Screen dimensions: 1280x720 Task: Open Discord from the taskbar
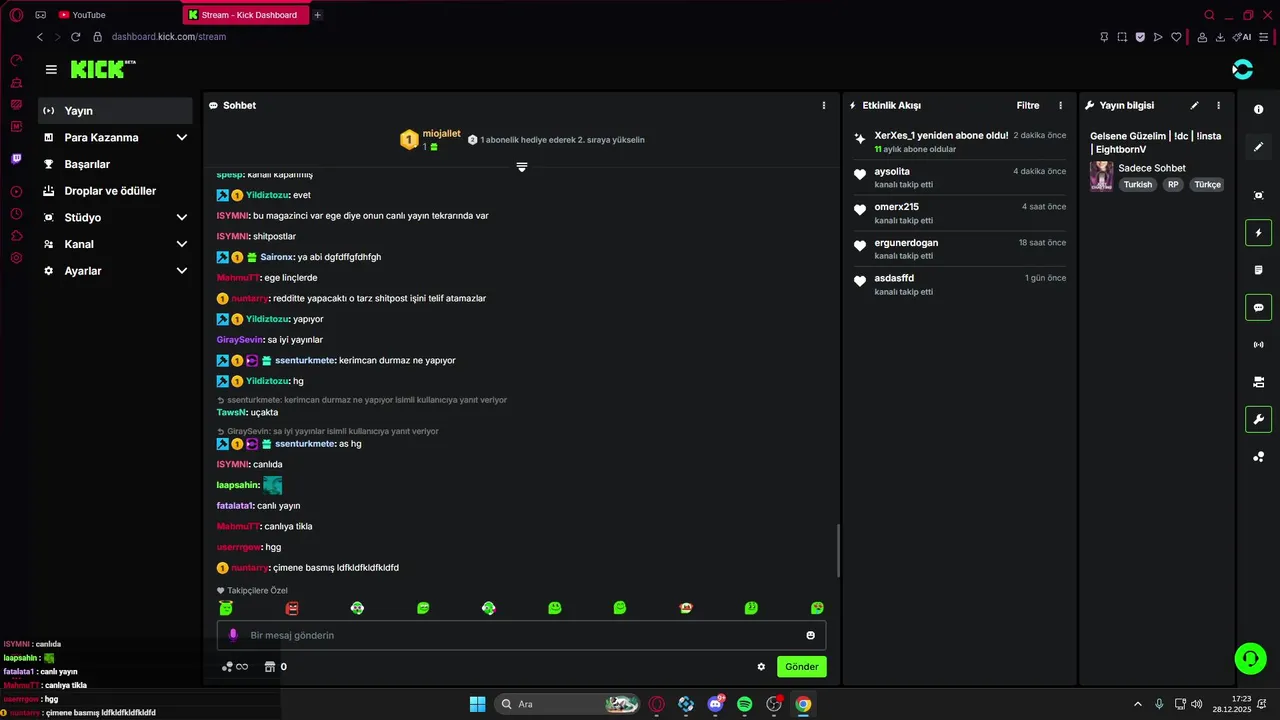[x=715, y=704]
